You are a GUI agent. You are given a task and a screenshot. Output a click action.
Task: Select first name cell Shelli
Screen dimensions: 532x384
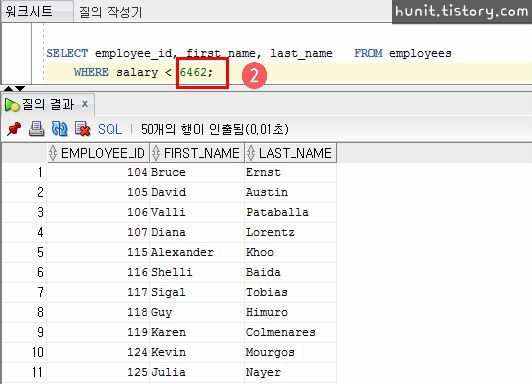(x=197, y=272)
